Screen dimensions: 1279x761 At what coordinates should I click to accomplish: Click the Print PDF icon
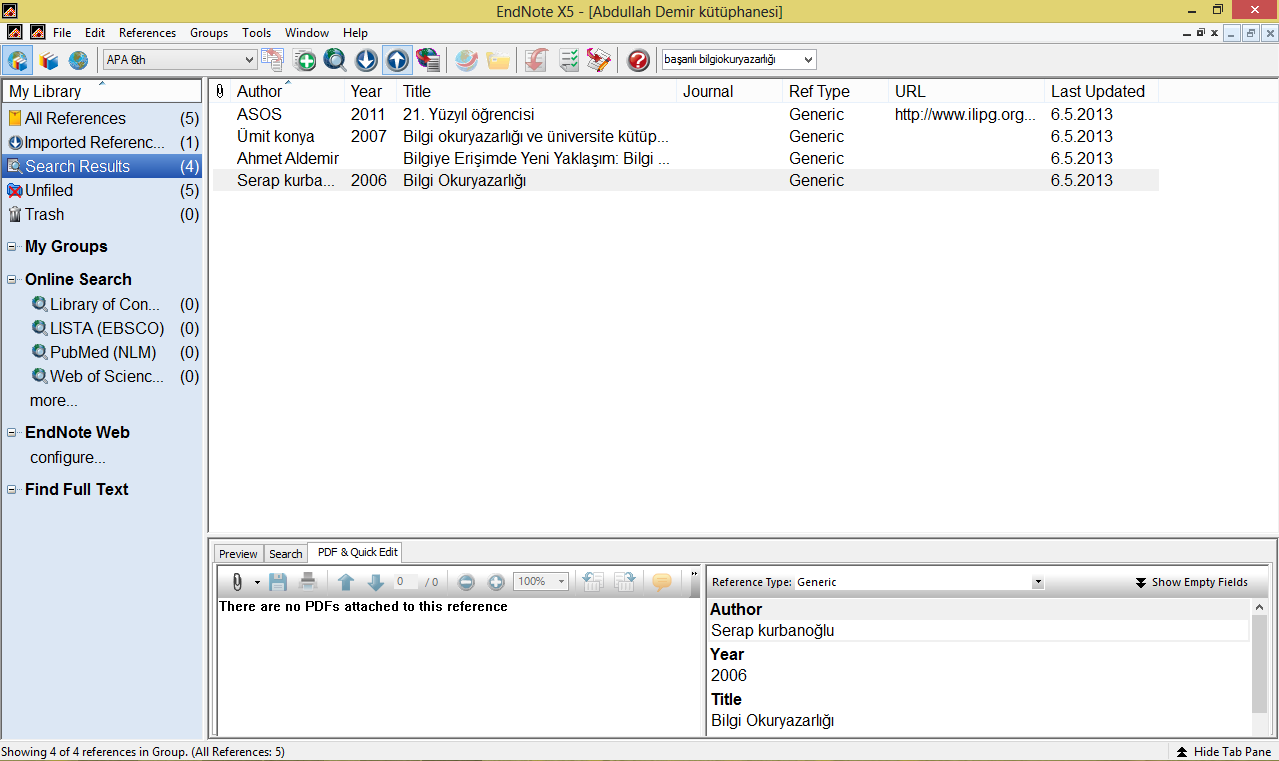coord(308,582)
